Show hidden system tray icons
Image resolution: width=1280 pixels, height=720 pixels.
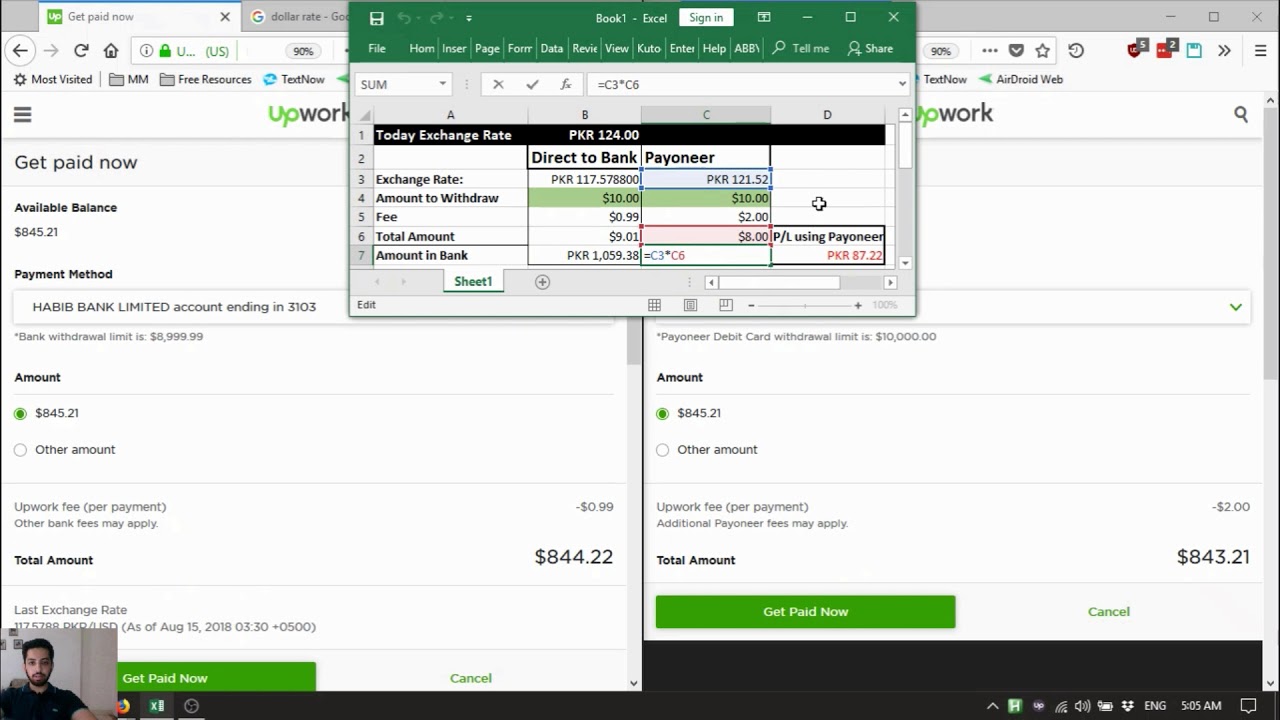click(x=992, y=706)
